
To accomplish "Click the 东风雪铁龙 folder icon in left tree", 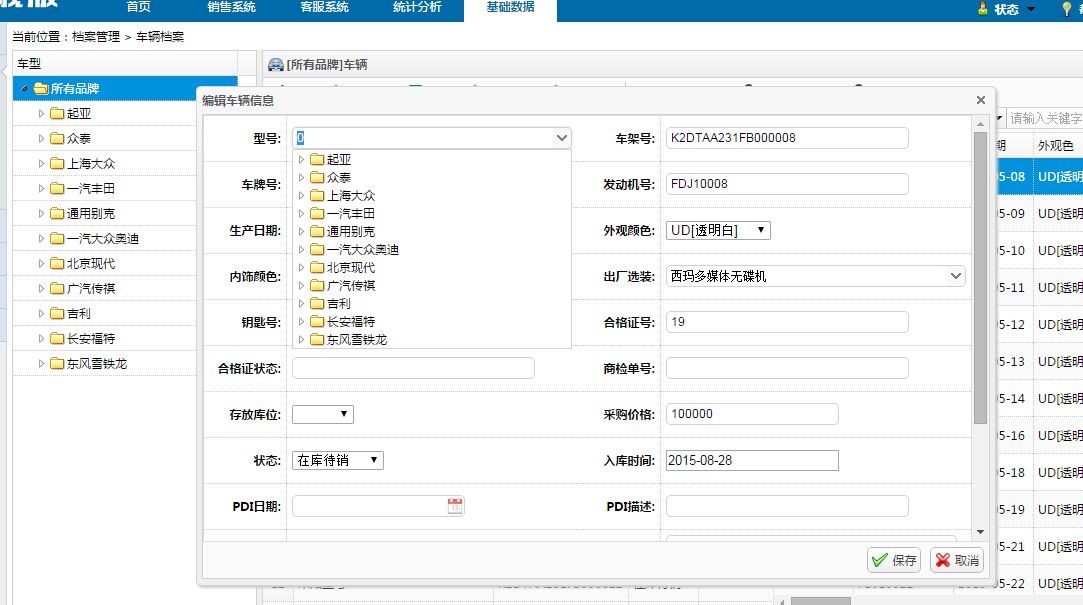I will tap(57, 364).
